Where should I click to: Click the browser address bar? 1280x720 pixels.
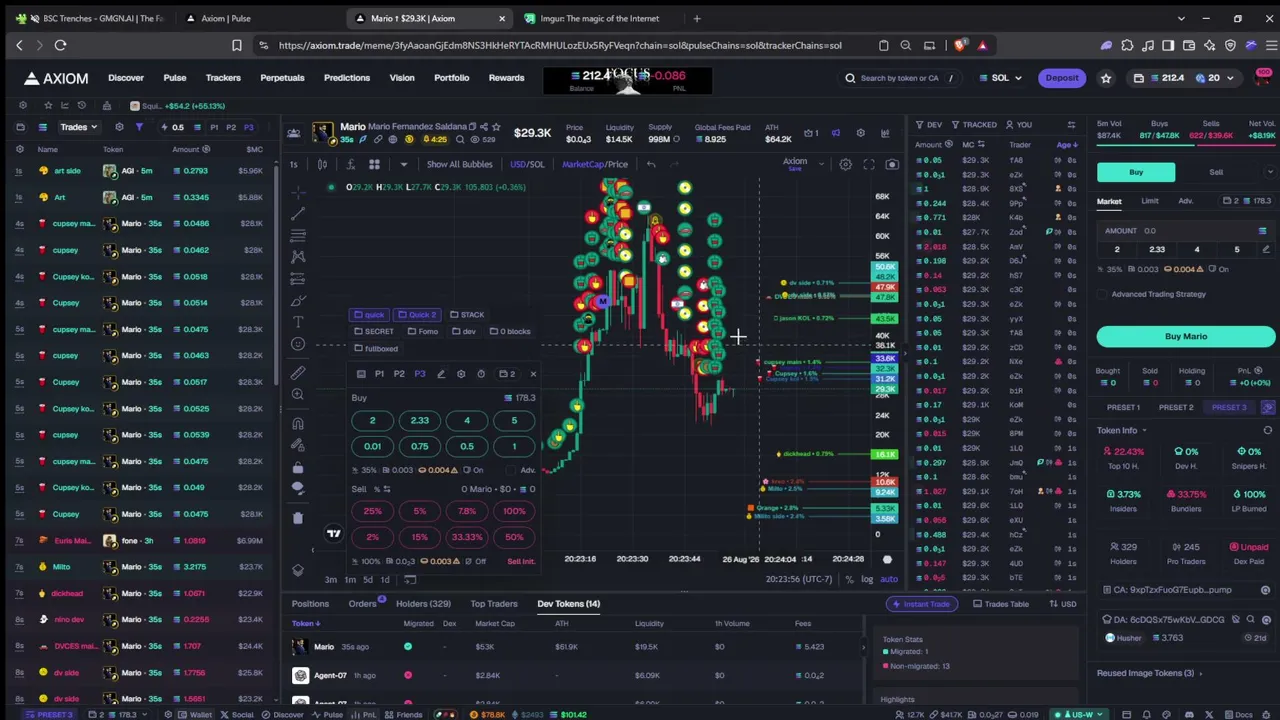tap(560, 45)
